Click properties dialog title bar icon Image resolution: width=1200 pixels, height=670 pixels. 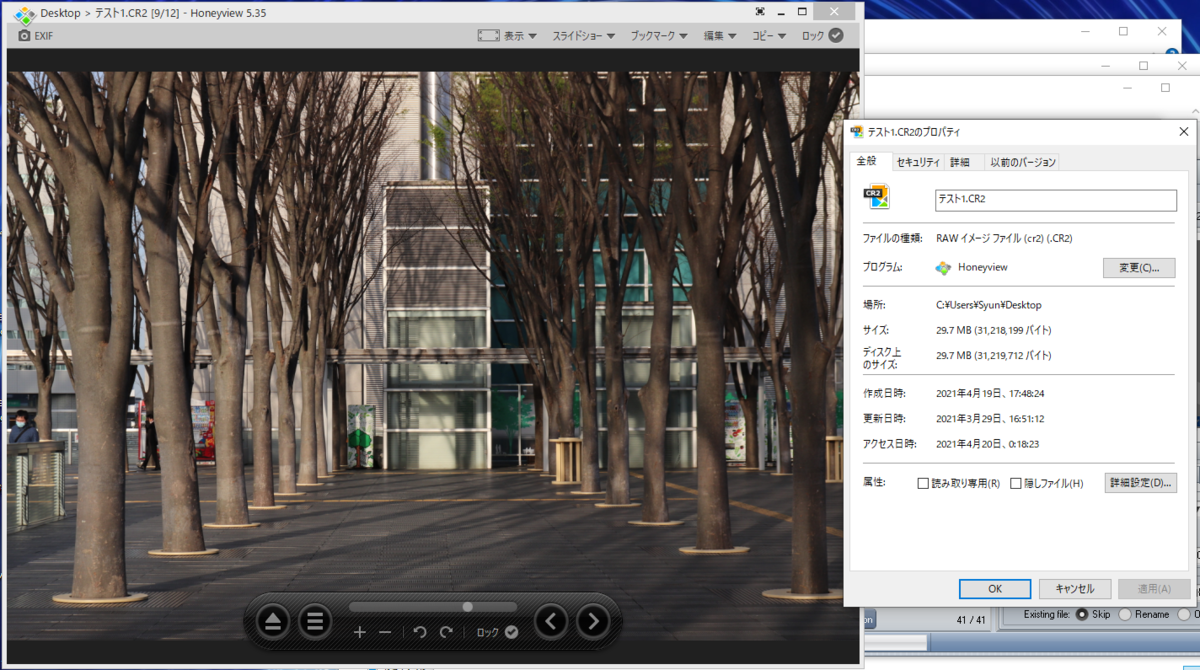coord(856,132)
